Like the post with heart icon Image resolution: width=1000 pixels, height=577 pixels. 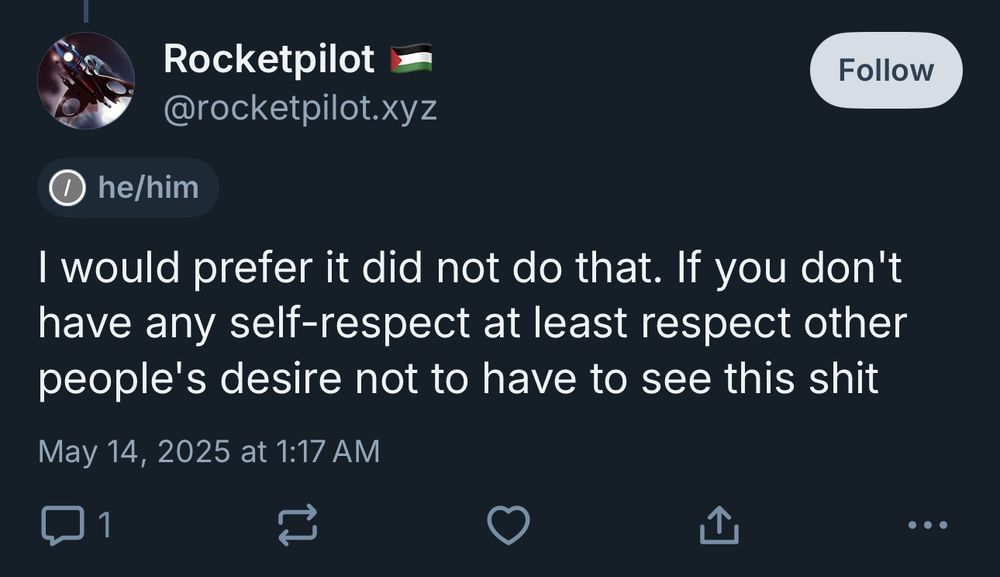coord(508,525)
